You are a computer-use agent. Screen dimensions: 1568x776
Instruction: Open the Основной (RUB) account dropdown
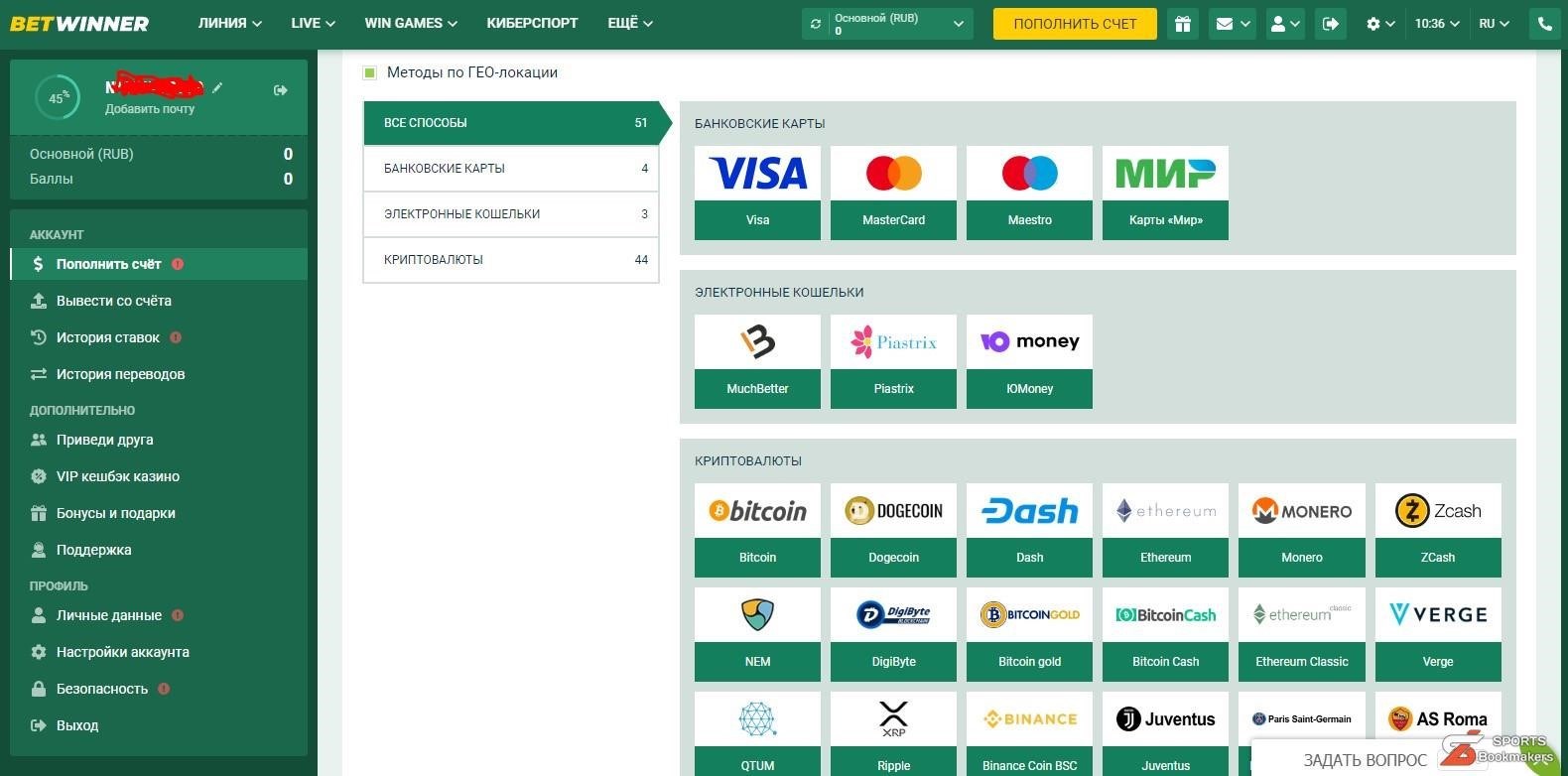[886, 24]
